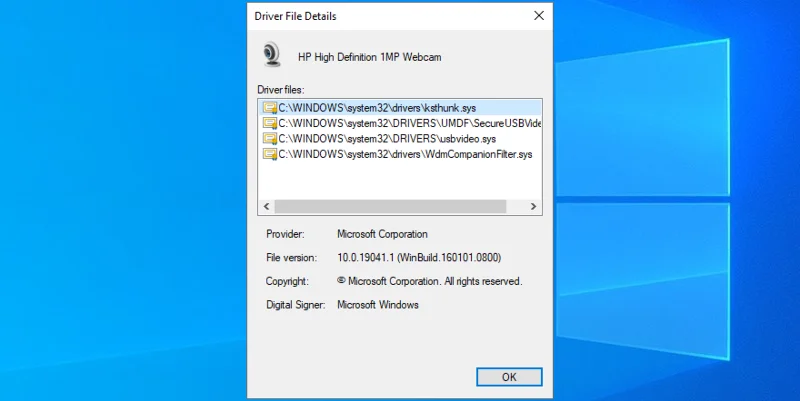The width and height of the screenshot is (800, 401).
Task: Click the horizontal scrollbar thumb in driver files
Action: tap(390, 207)
